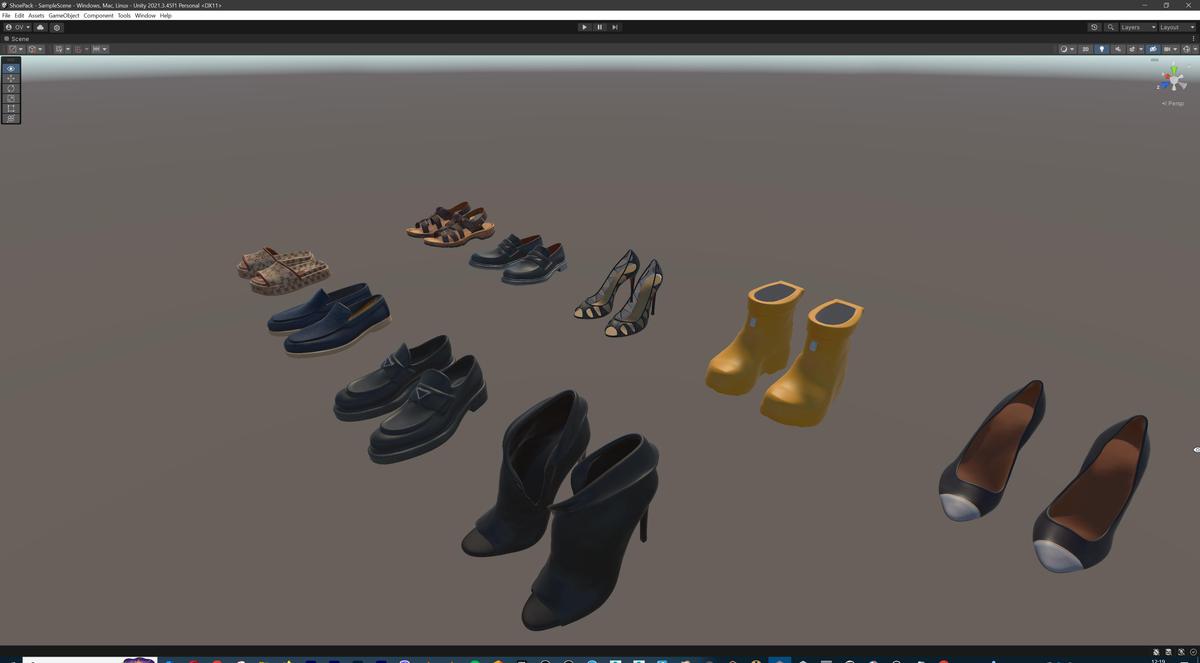The image size is (1200, 663).
Task: Toggle 2D view mode in the Scene view
Action: click(1085, 49)
